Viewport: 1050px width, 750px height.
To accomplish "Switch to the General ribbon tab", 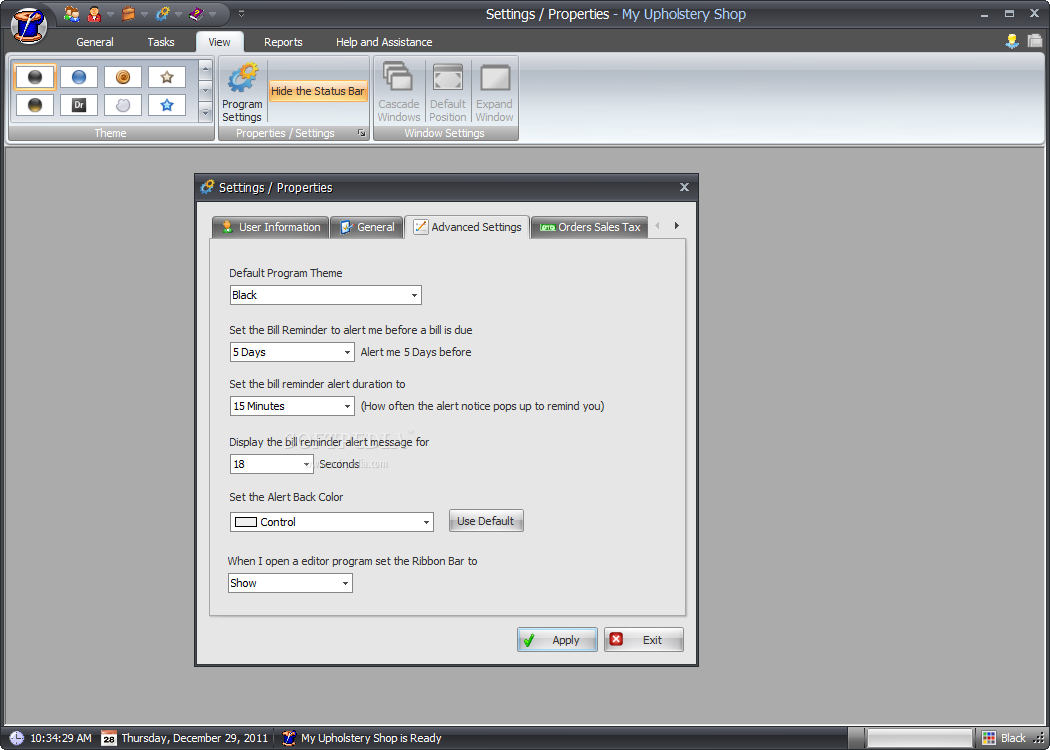I will 94,42.
